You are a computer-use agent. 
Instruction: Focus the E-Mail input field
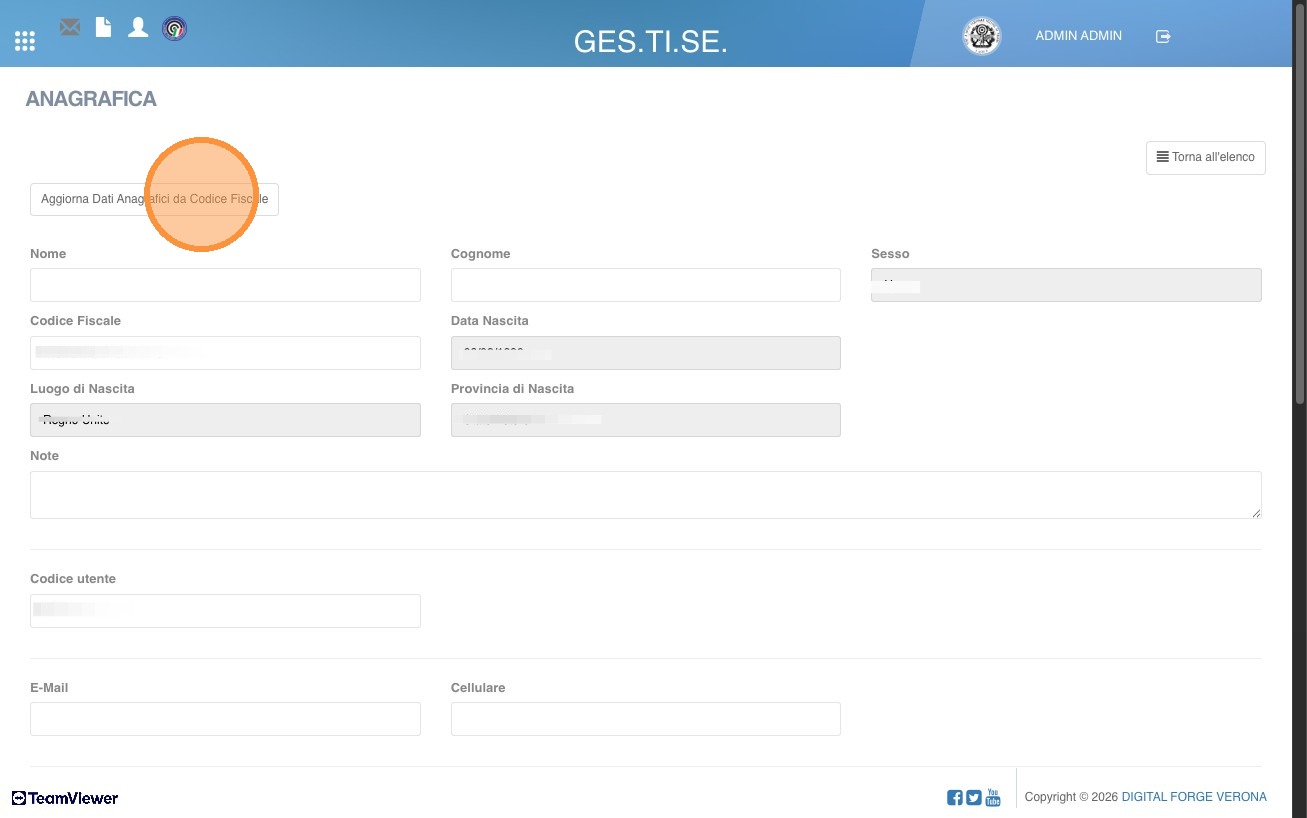click(225, 719)
